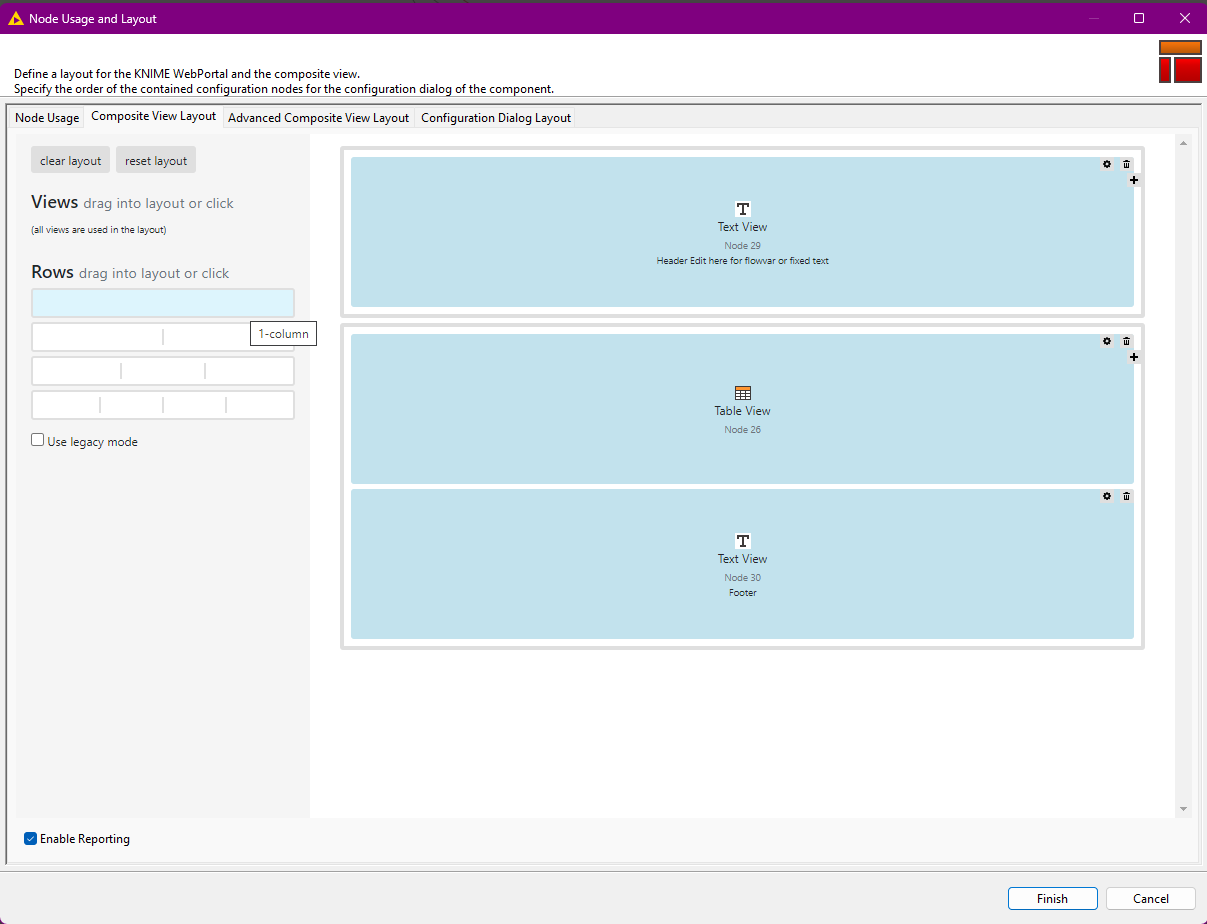The width and height of the screenshot is (1207, 924).
Task: Add a 1-column row template
Action: (x=163, y=303)
